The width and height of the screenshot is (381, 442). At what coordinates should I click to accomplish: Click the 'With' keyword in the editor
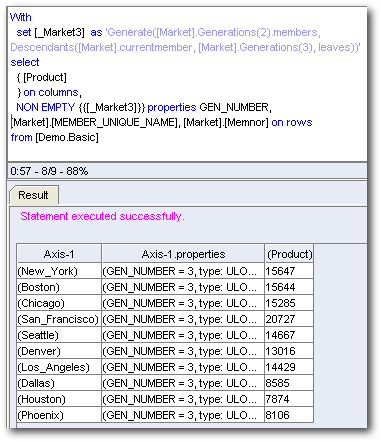(x=21, y=17)
